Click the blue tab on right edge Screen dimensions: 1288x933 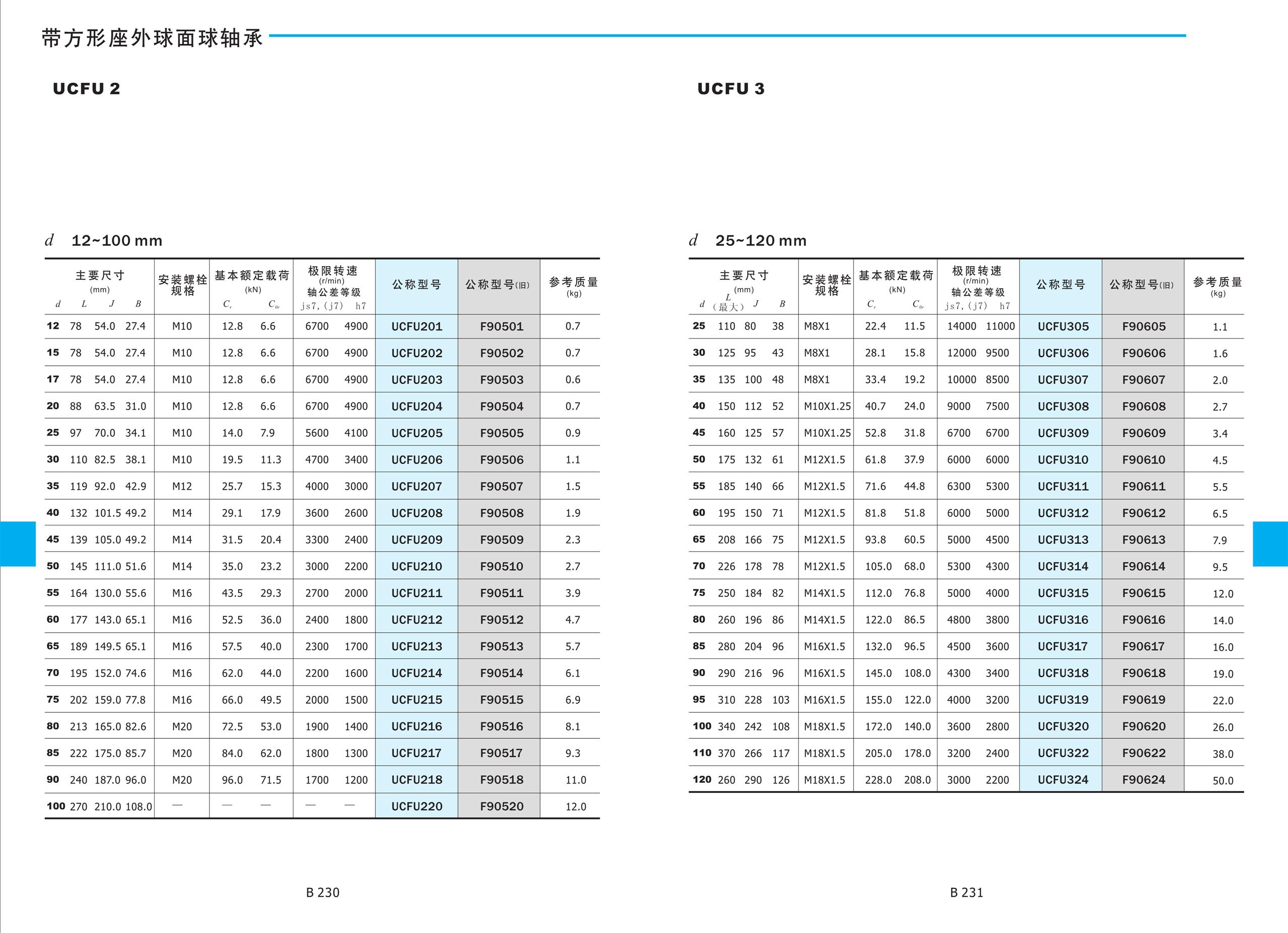click(x=1270, y=544)
